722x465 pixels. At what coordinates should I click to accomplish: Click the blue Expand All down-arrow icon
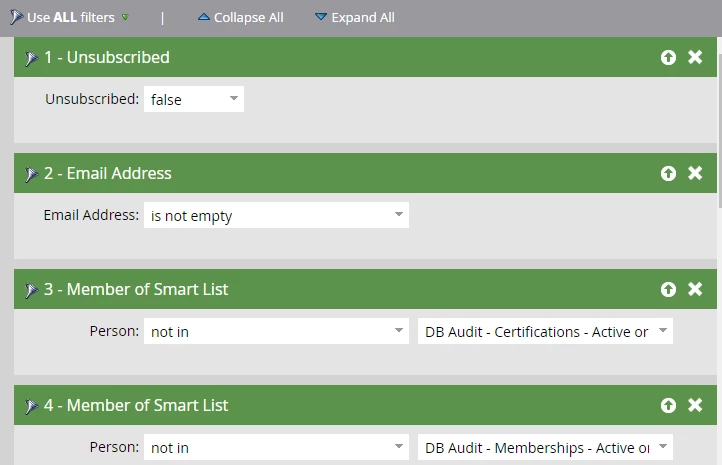(320, 17)
